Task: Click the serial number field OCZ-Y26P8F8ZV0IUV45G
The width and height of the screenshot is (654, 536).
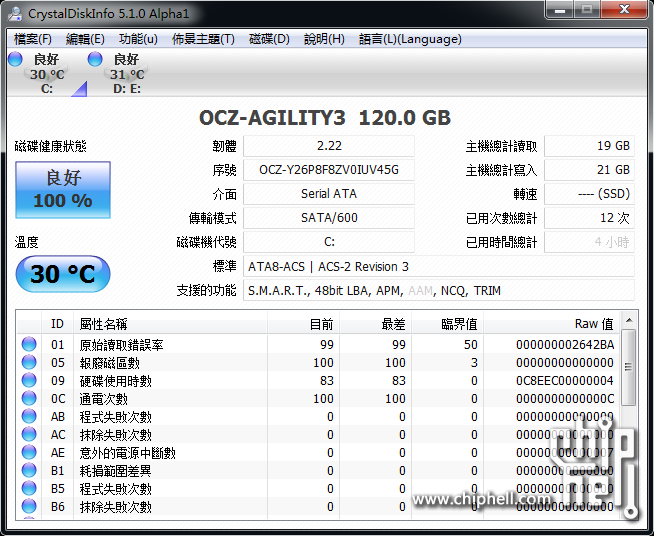Action: coord(329,170)
